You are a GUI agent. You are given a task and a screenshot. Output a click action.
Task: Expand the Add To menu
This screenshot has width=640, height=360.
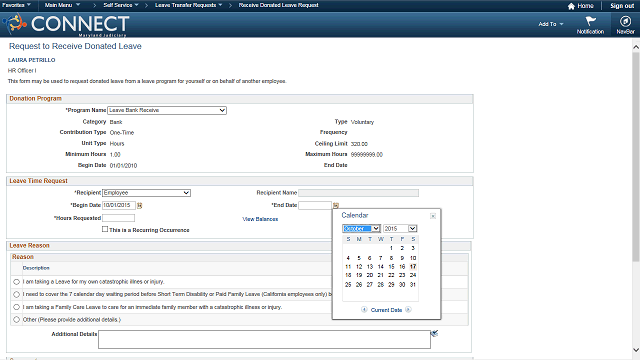[x=551, y=24]
